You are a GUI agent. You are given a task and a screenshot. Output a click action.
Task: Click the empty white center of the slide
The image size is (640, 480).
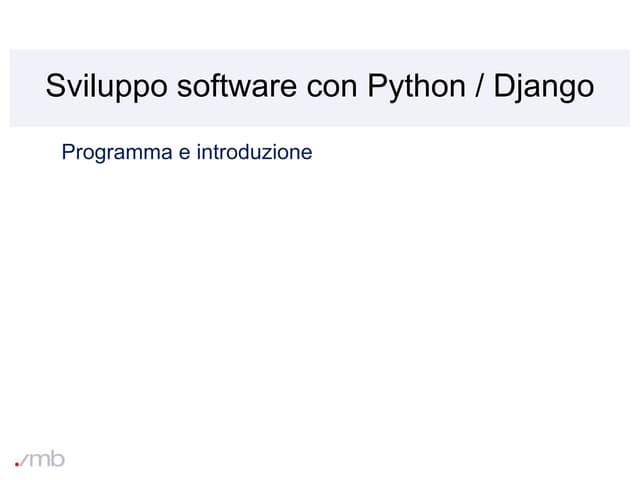point(320,300)
